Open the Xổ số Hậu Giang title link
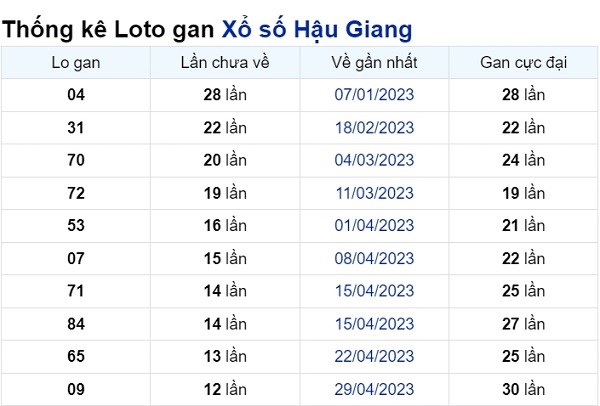 click(317, 29)
